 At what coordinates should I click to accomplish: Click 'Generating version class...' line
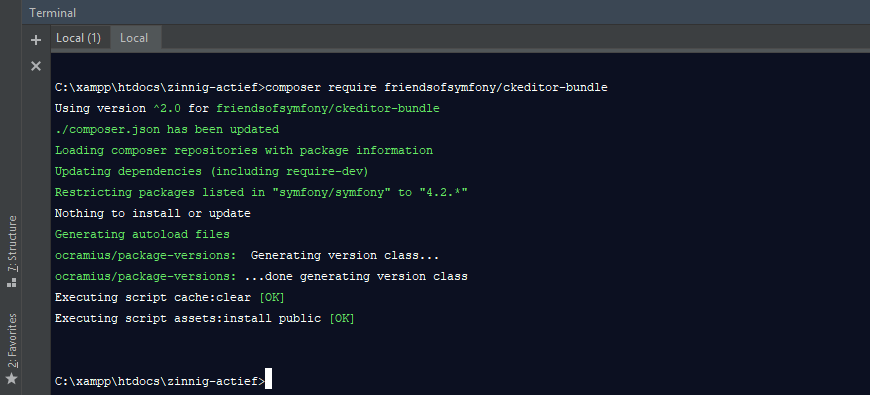247,256
